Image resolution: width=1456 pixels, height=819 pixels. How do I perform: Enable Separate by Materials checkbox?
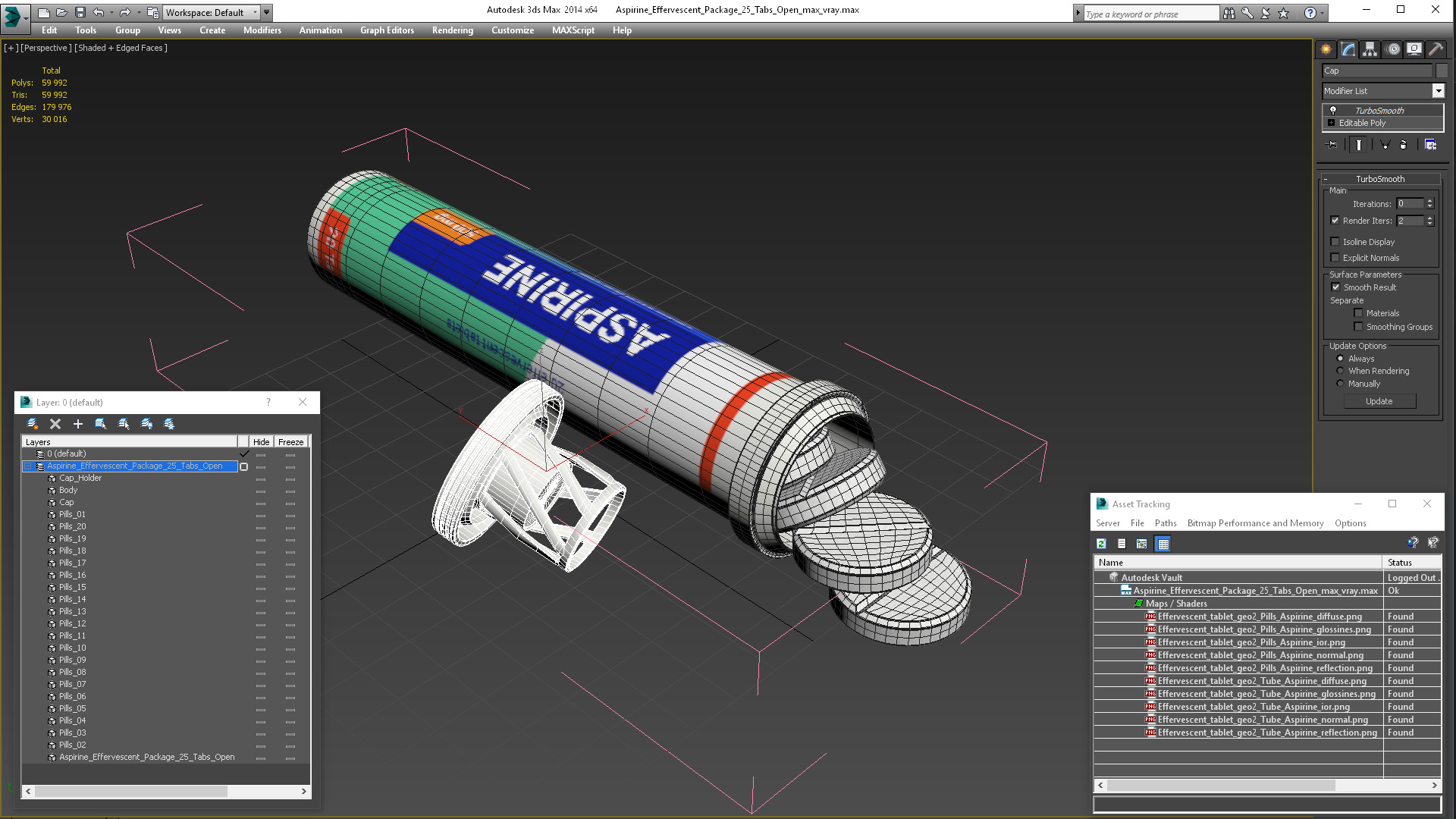click(1358, 313)
